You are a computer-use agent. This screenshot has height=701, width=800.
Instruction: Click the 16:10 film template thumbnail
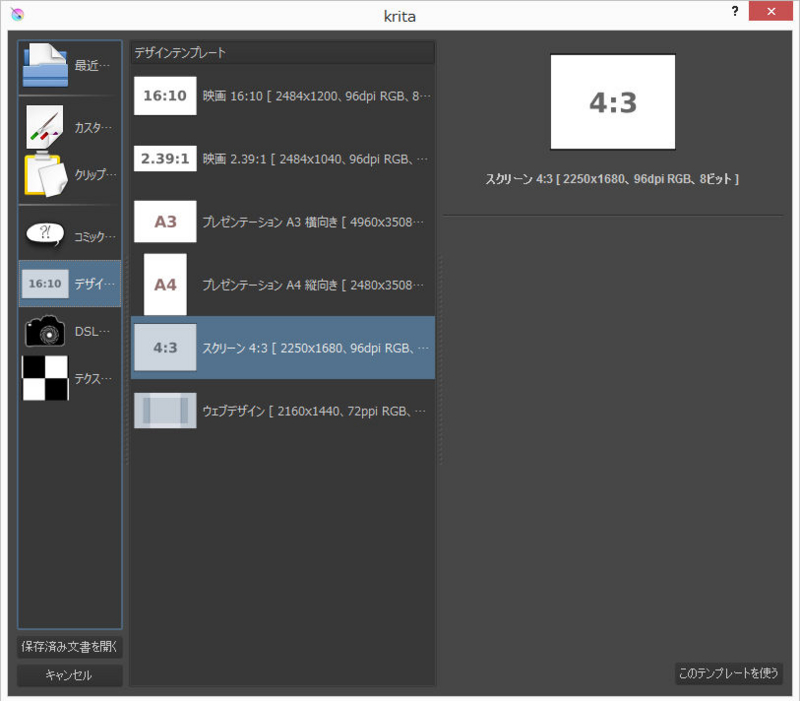(165, 96)
